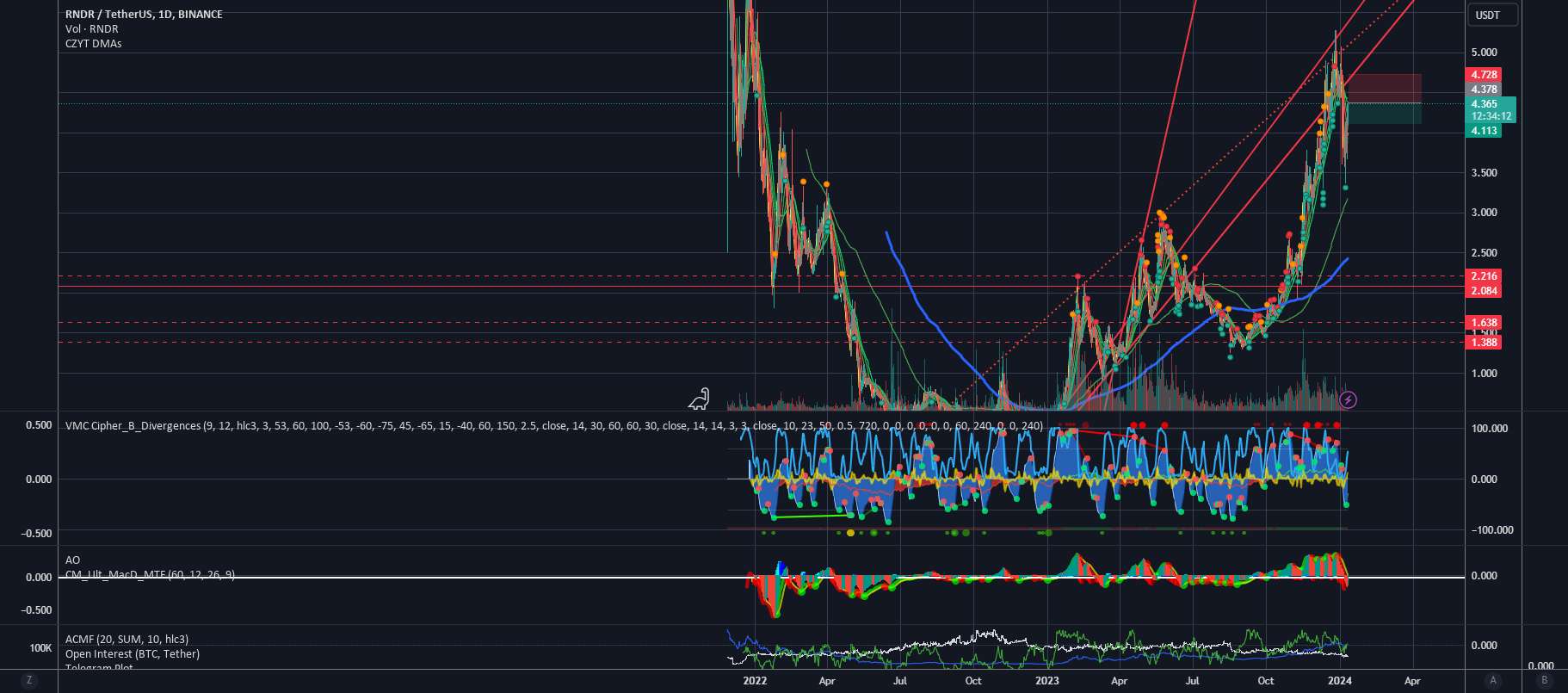Select the CZYT DMAs indicator label
The width and height of the screenshot is (1568, 693).
point(94,43)
